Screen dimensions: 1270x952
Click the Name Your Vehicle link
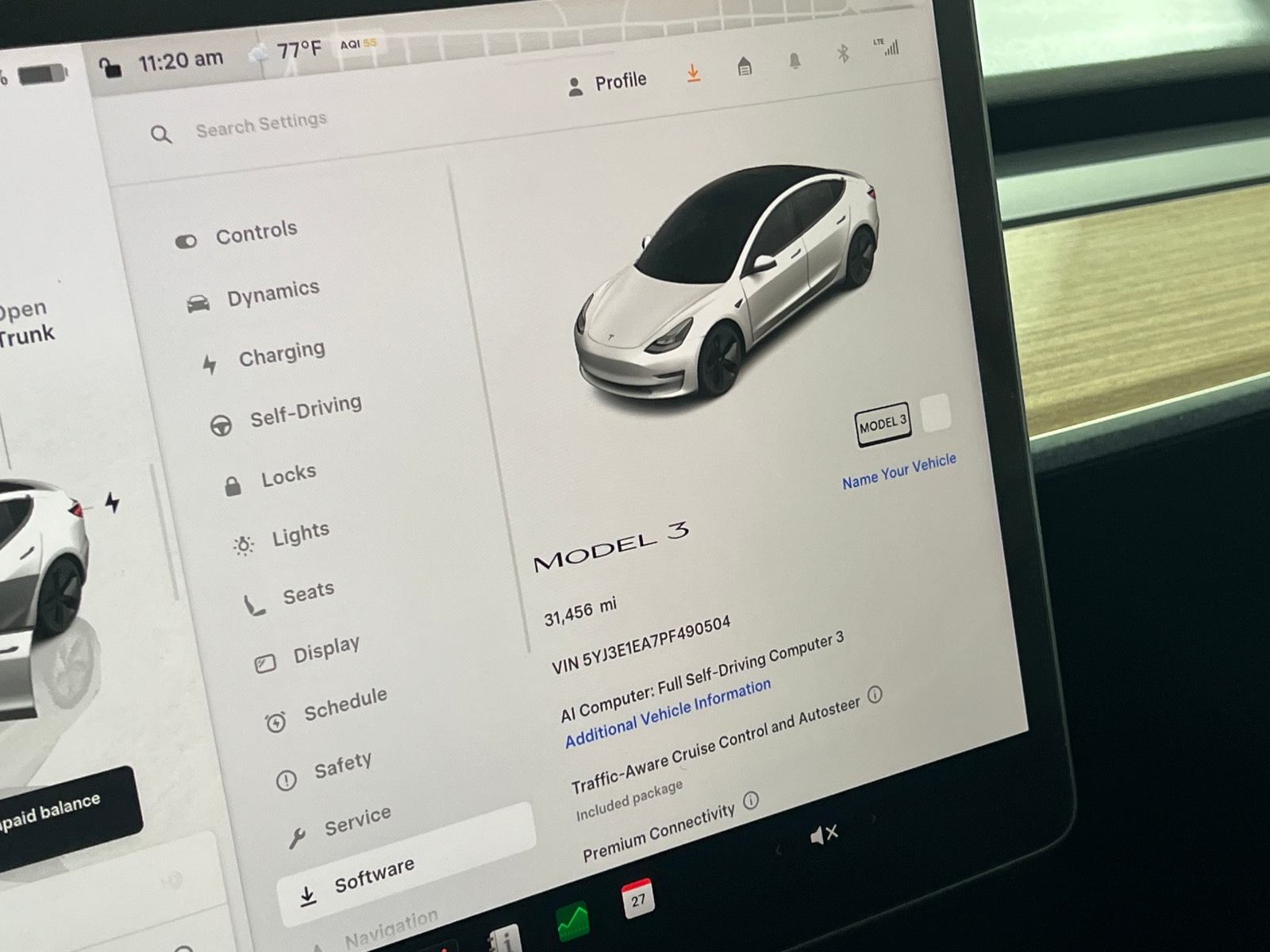coord(899,471)
